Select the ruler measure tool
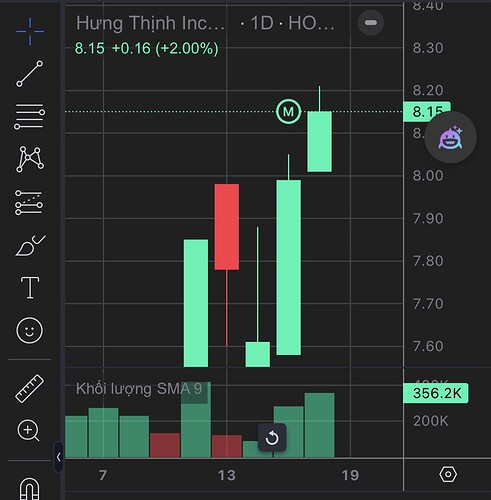Screen dimensions: 491x500 [29, 388]
